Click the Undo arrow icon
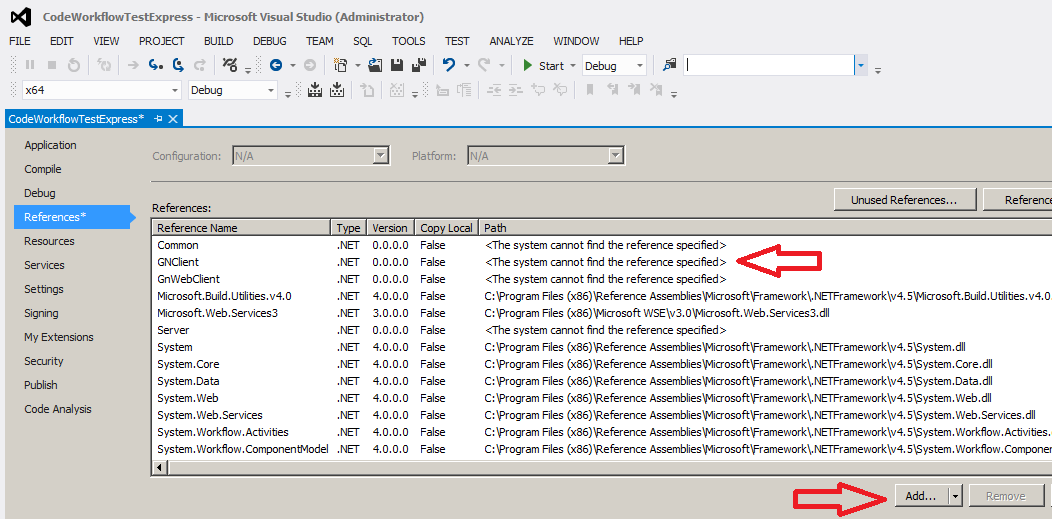This screenshot has height=519, width=1052. point(449,65)
